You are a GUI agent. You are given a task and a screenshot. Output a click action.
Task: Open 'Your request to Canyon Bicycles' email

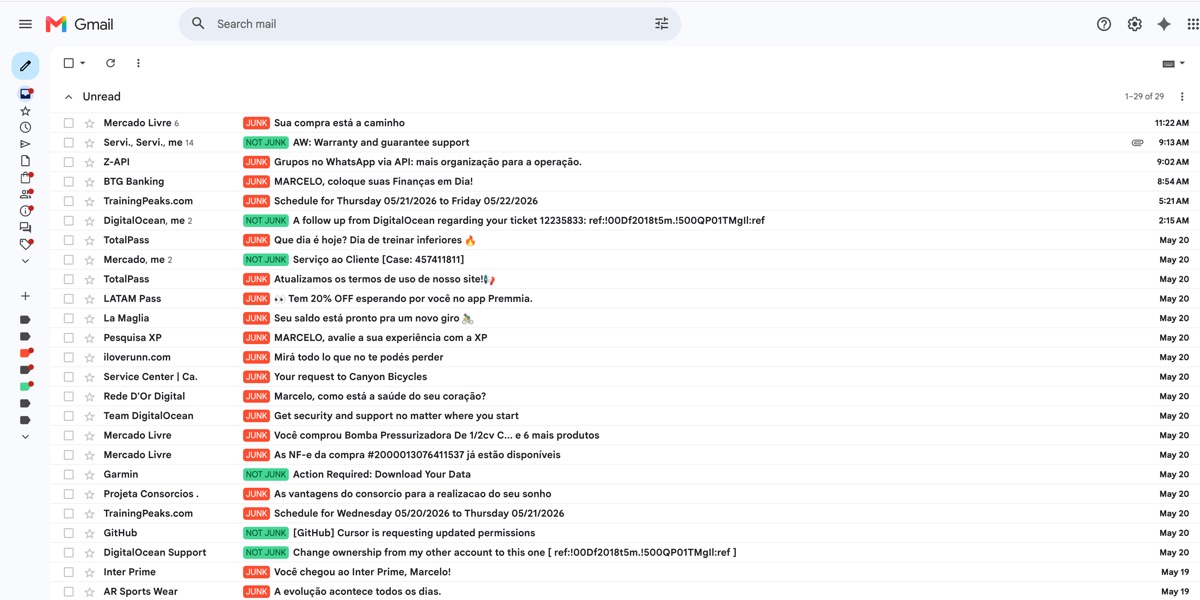click(x=350, y=377)
